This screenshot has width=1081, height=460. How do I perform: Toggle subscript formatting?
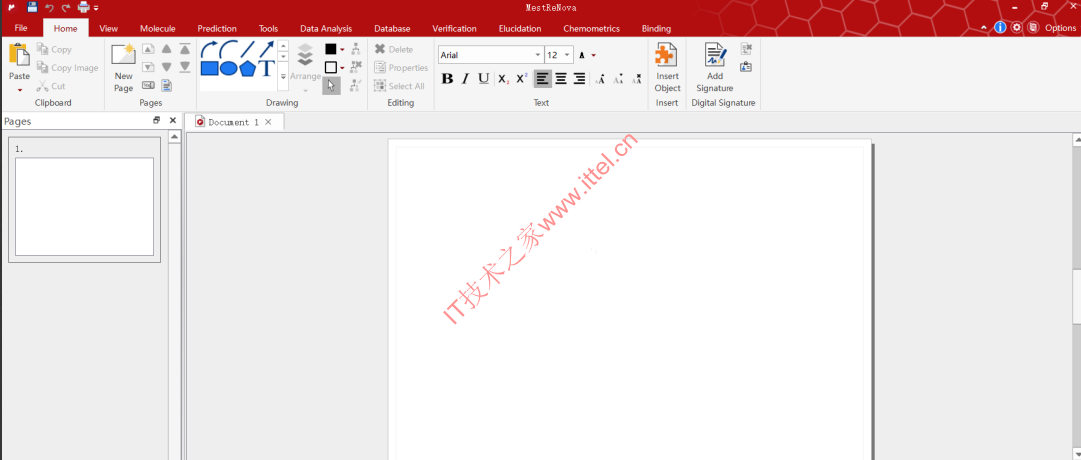503,79
